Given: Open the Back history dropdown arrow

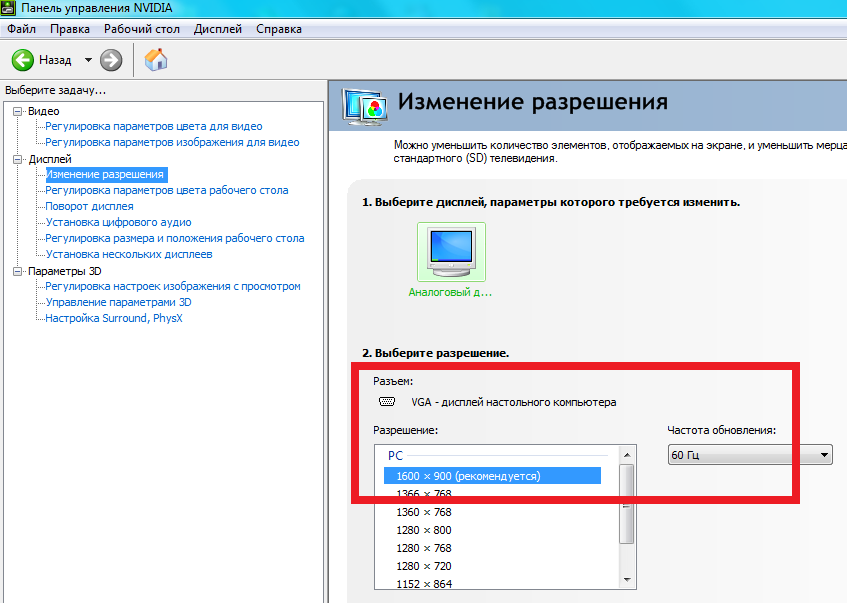Looking at the screenshot, I should tap(88, 60).
